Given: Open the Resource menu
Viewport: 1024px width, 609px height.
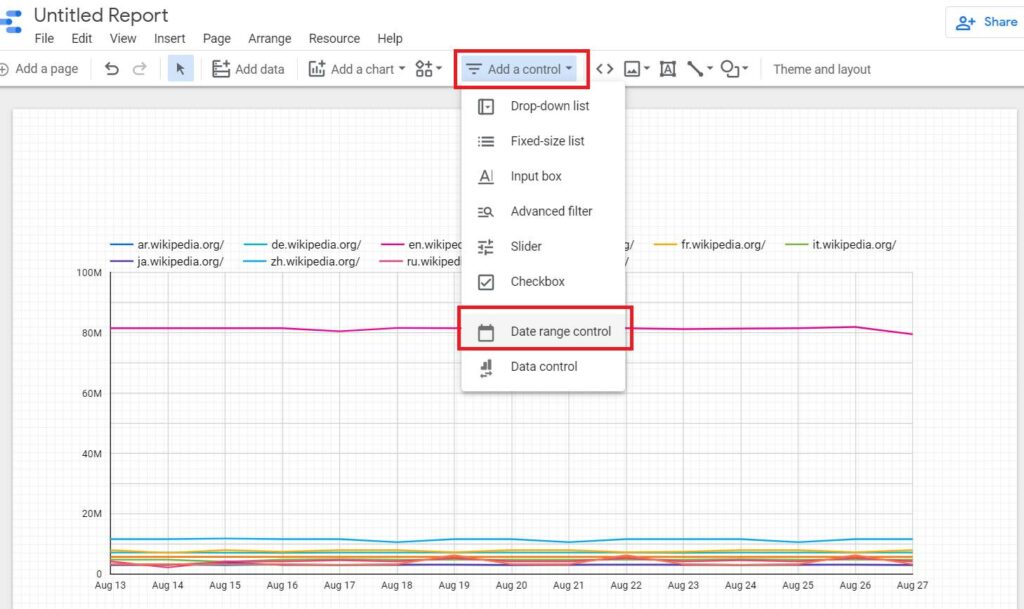Looking at the screenshot, I should [334, 39].
